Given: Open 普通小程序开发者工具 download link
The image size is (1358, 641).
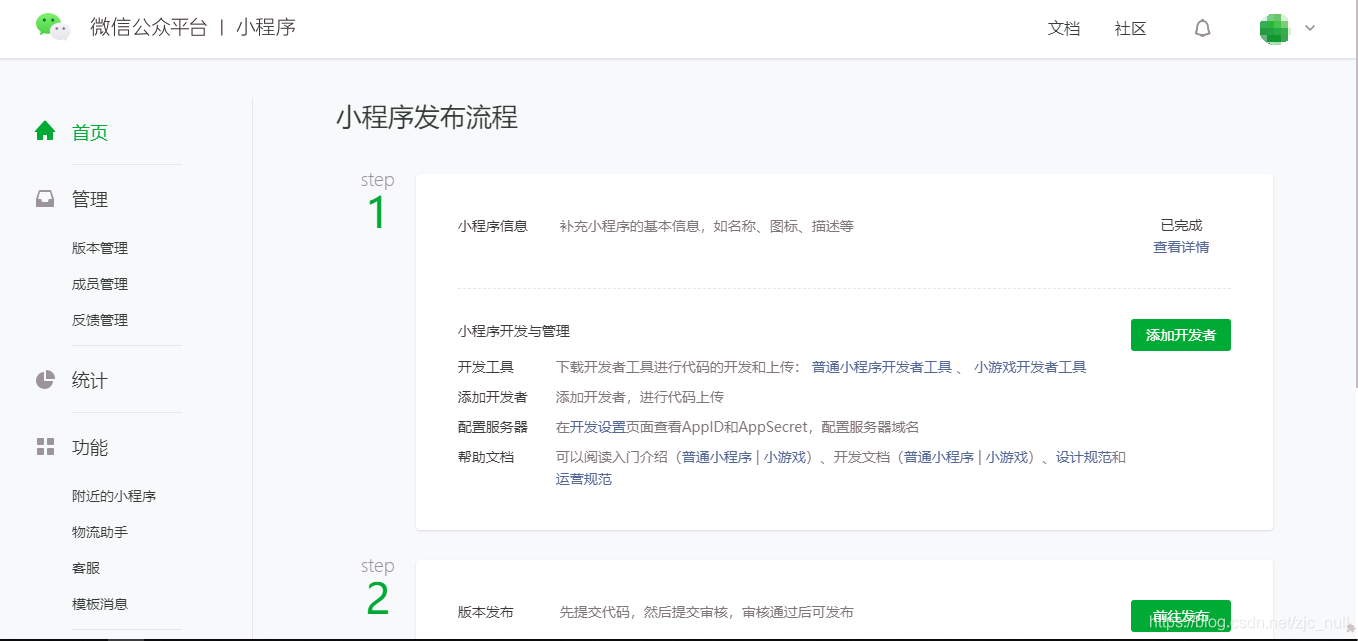Looking at the screenshot, I should point(882,367).
